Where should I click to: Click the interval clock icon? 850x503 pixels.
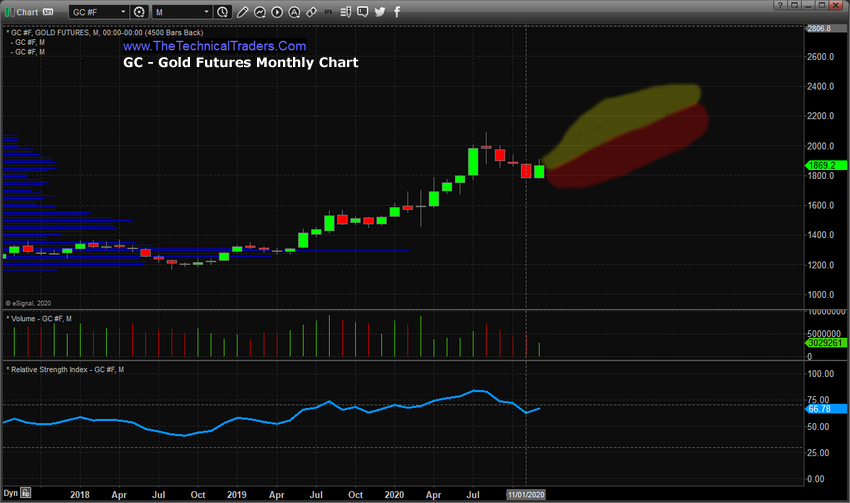[x=220, y=11]
